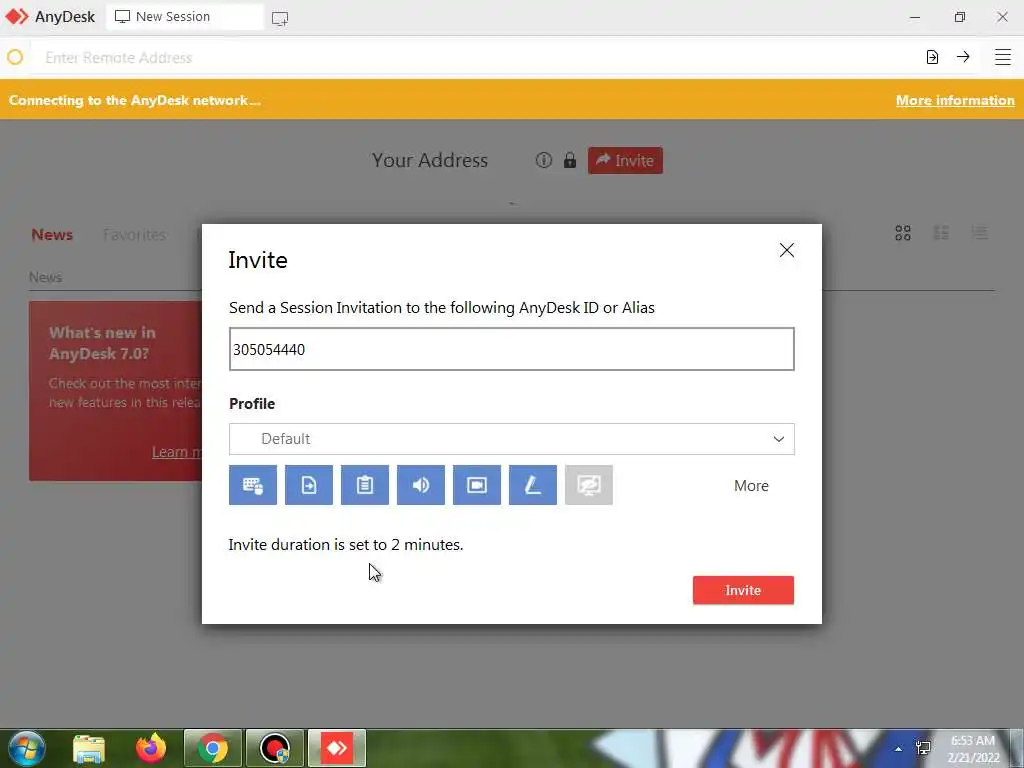Close the Invite dialog
This screenshot has width=1024, height=768.
pos(787,250)
